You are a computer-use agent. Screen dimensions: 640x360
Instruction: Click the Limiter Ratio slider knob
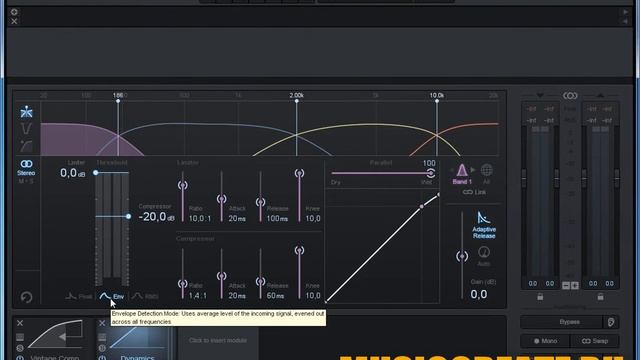(182, 185)
